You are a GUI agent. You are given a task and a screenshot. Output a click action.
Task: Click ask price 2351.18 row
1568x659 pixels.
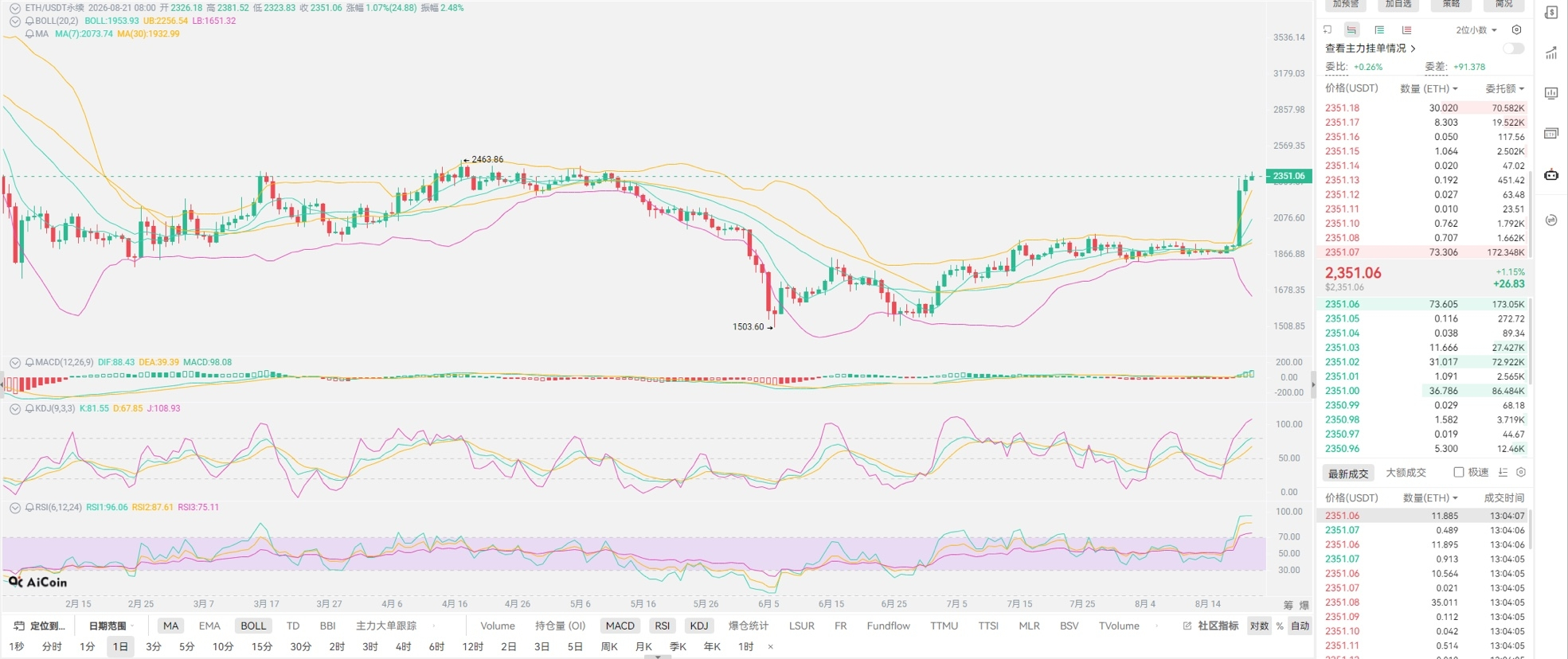coord(1425,108)
